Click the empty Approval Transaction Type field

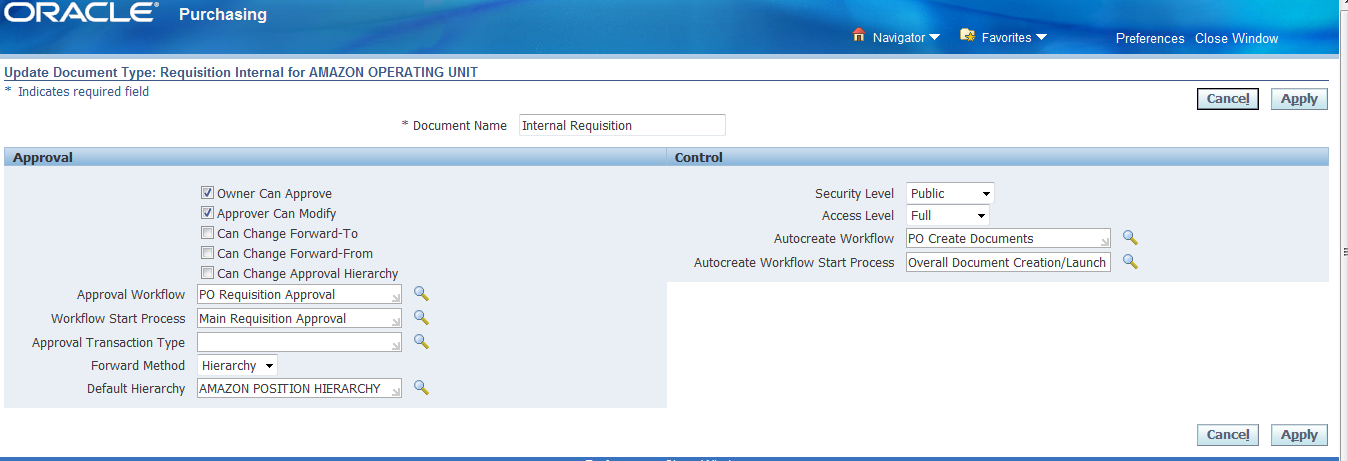tap(300, 342)
